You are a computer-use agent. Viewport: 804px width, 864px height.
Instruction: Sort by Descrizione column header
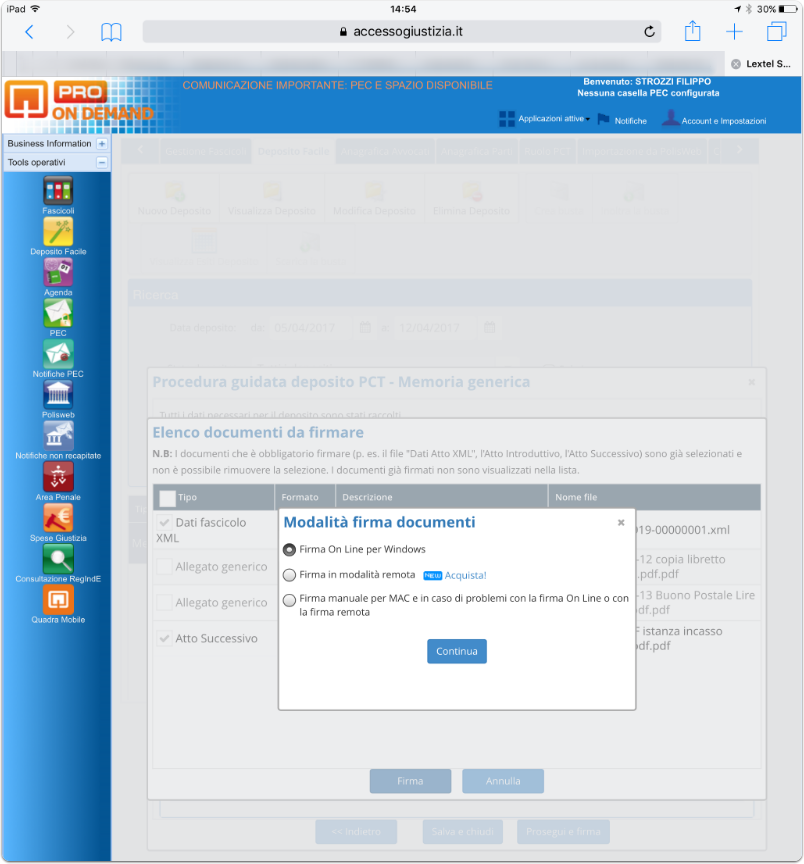click(441, 497)
